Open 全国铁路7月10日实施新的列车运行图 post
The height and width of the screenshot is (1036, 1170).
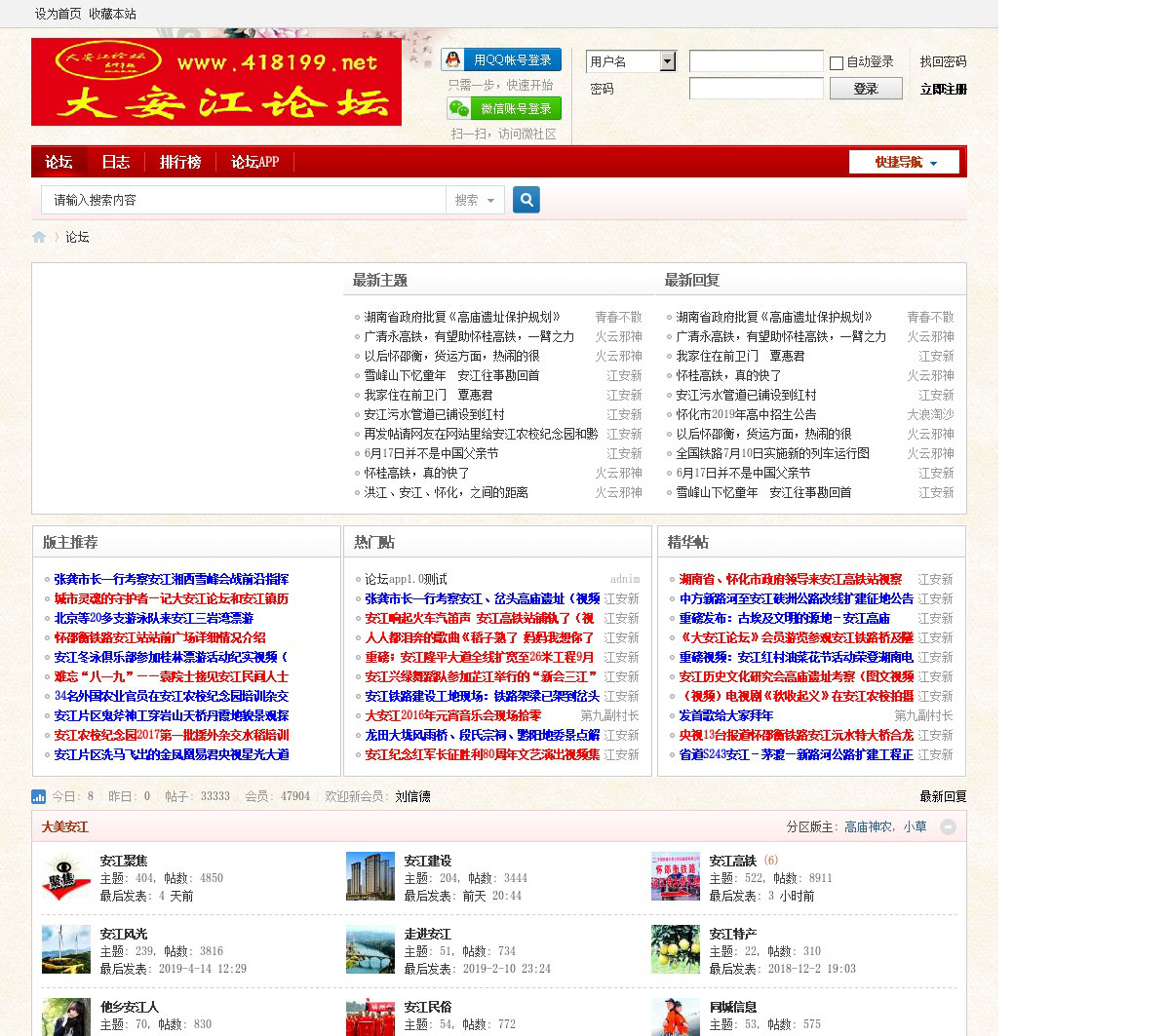tap(772, 453)
